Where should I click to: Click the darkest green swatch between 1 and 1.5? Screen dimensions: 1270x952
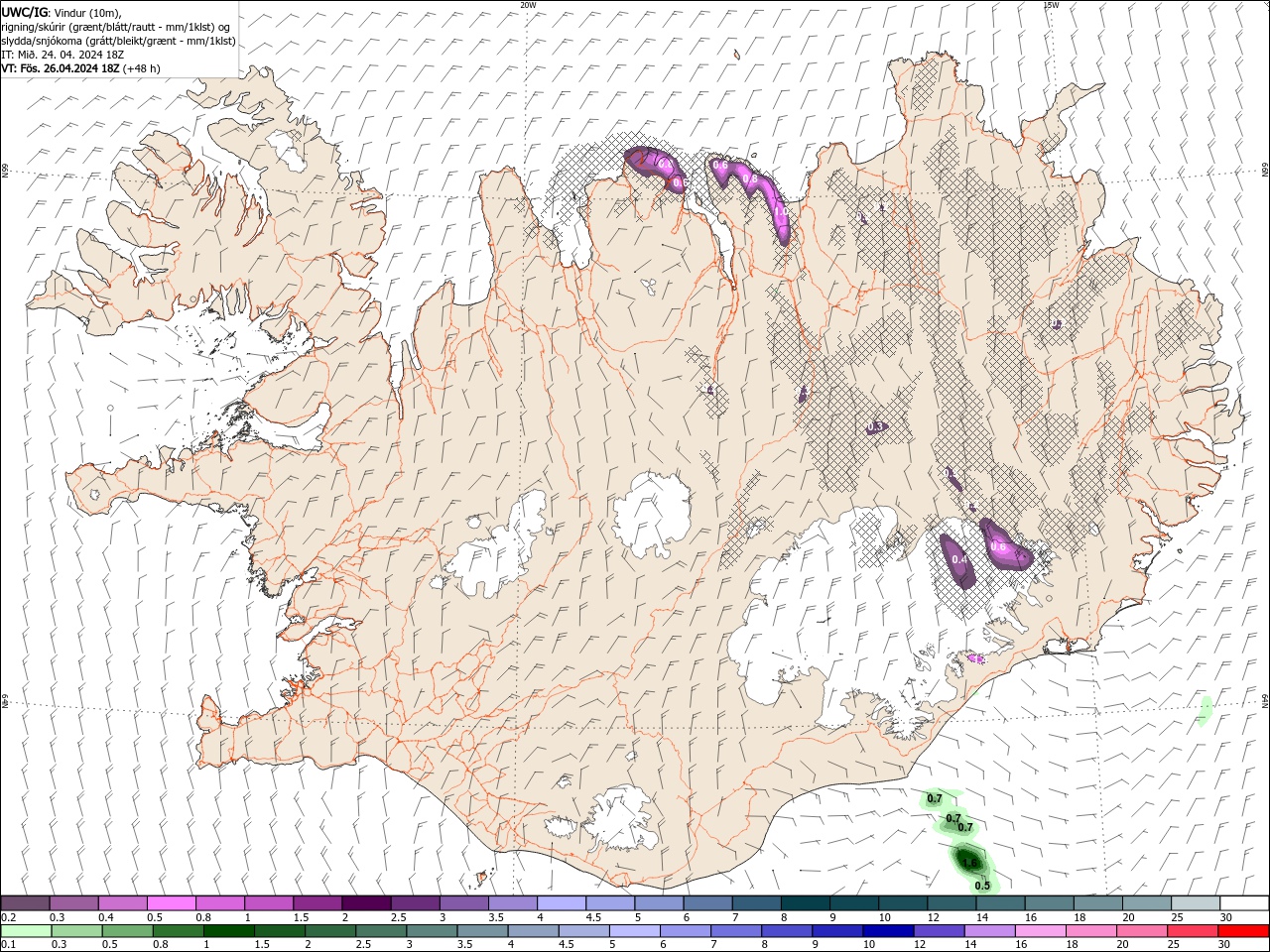[228, 931]
